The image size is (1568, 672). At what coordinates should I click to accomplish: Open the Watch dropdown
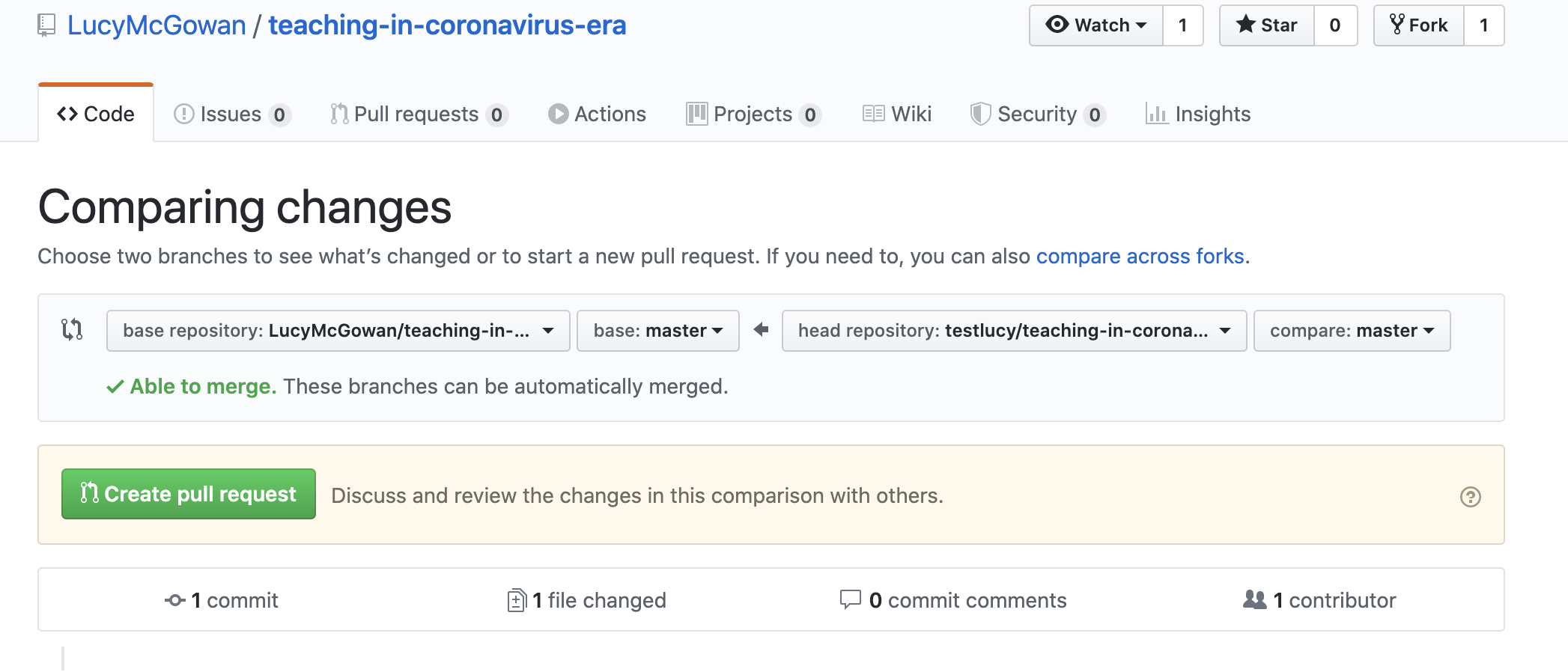1096,25
